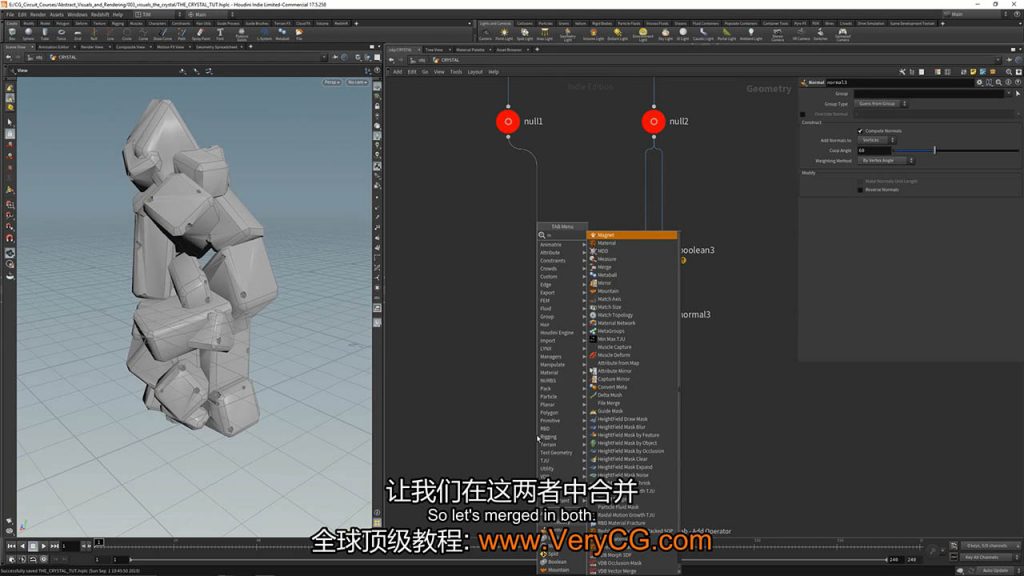Switch to the Geometry Spreadsheet tab
The width and height of the screenshot is (1024, 576).
(217, 47)
